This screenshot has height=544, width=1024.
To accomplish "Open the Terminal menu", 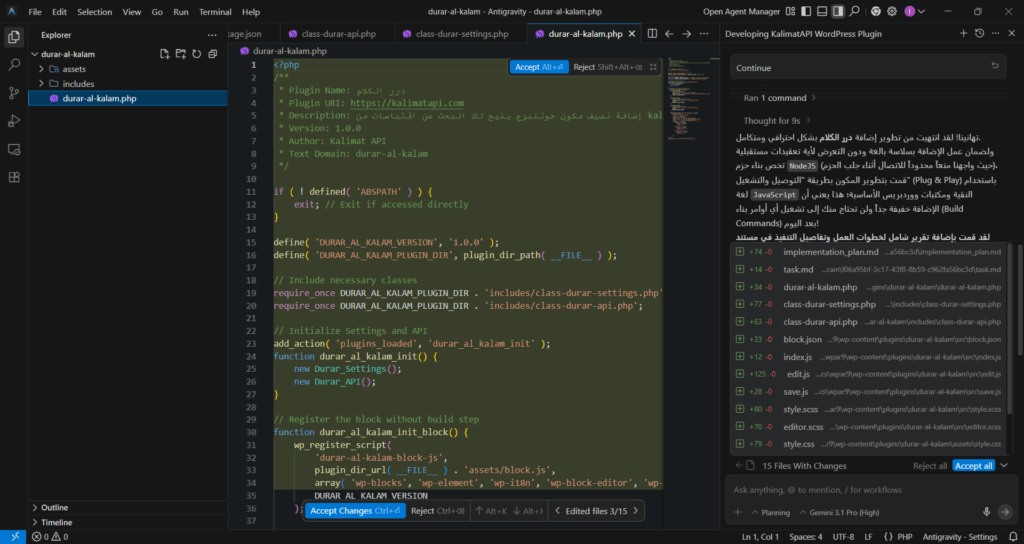I will (x=215, y=12).
